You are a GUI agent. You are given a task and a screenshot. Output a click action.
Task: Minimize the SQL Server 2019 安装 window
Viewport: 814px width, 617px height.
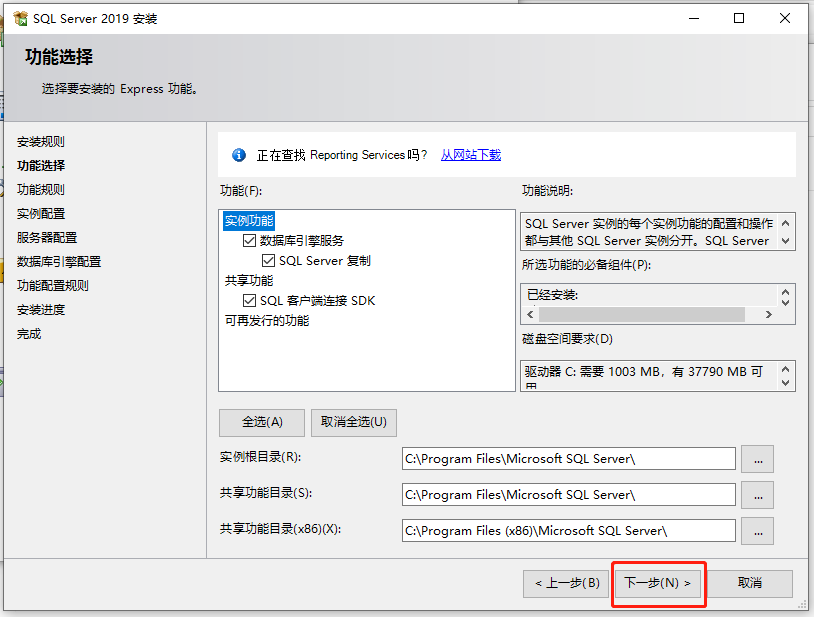coord(694,18)
